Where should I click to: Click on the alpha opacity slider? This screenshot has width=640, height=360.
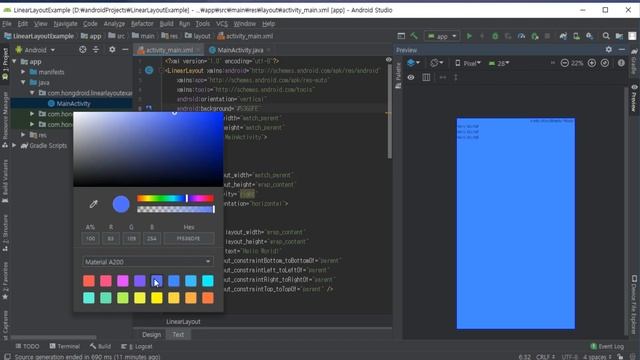175,209
